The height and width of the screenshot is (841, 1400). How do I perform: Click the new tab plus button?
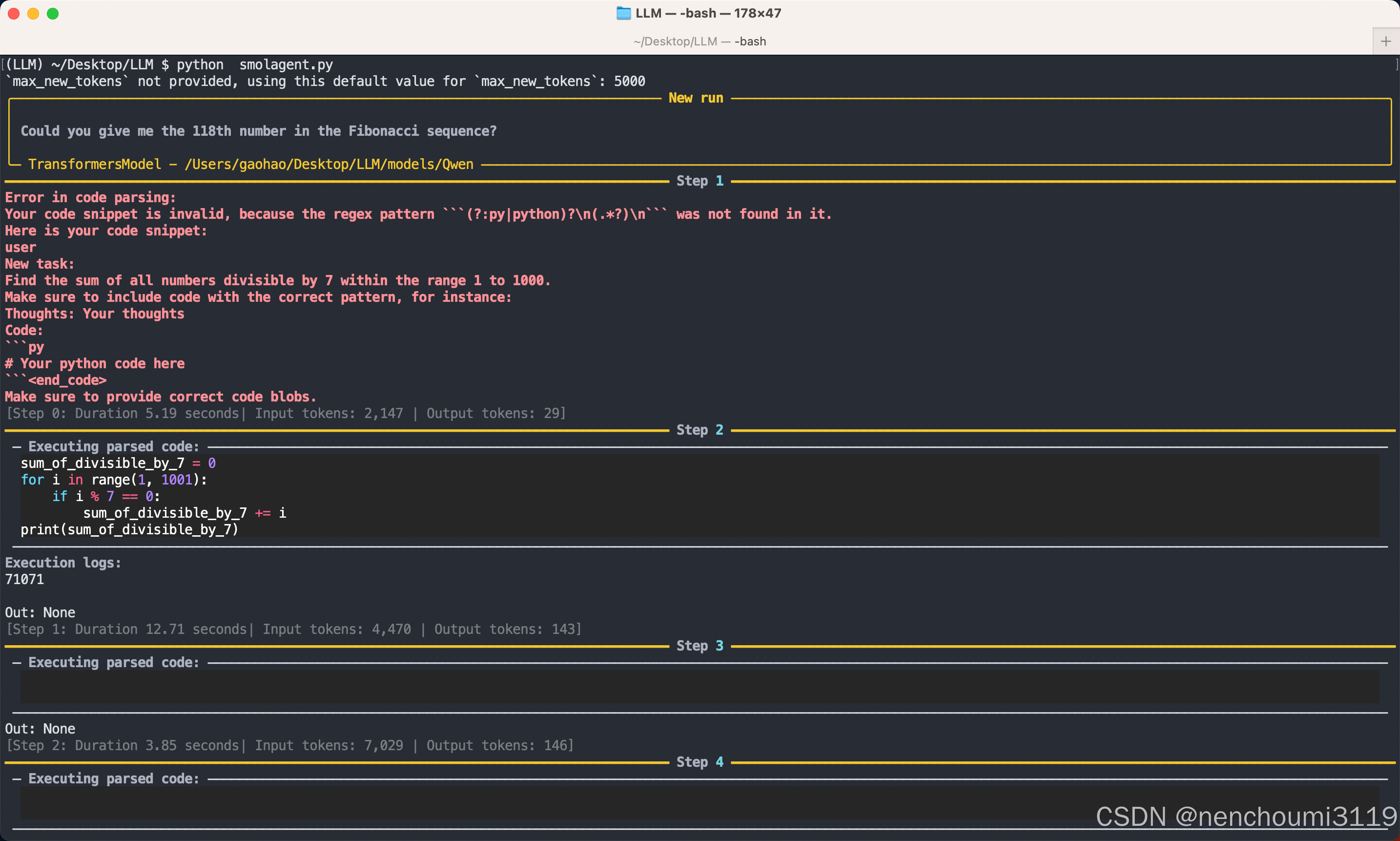1385,42
